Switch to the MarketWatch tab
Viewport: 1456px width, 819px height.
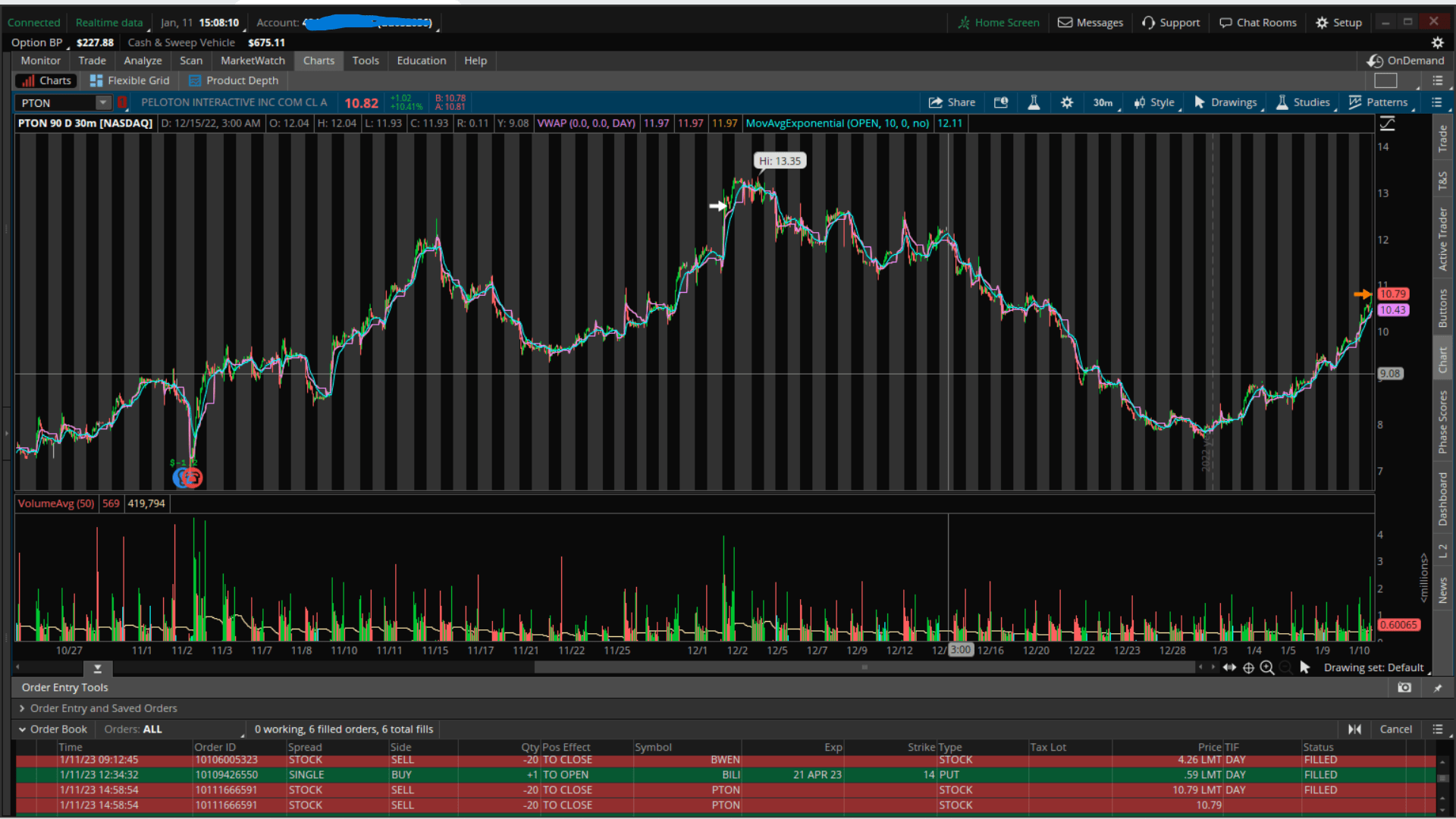[253, 61]
